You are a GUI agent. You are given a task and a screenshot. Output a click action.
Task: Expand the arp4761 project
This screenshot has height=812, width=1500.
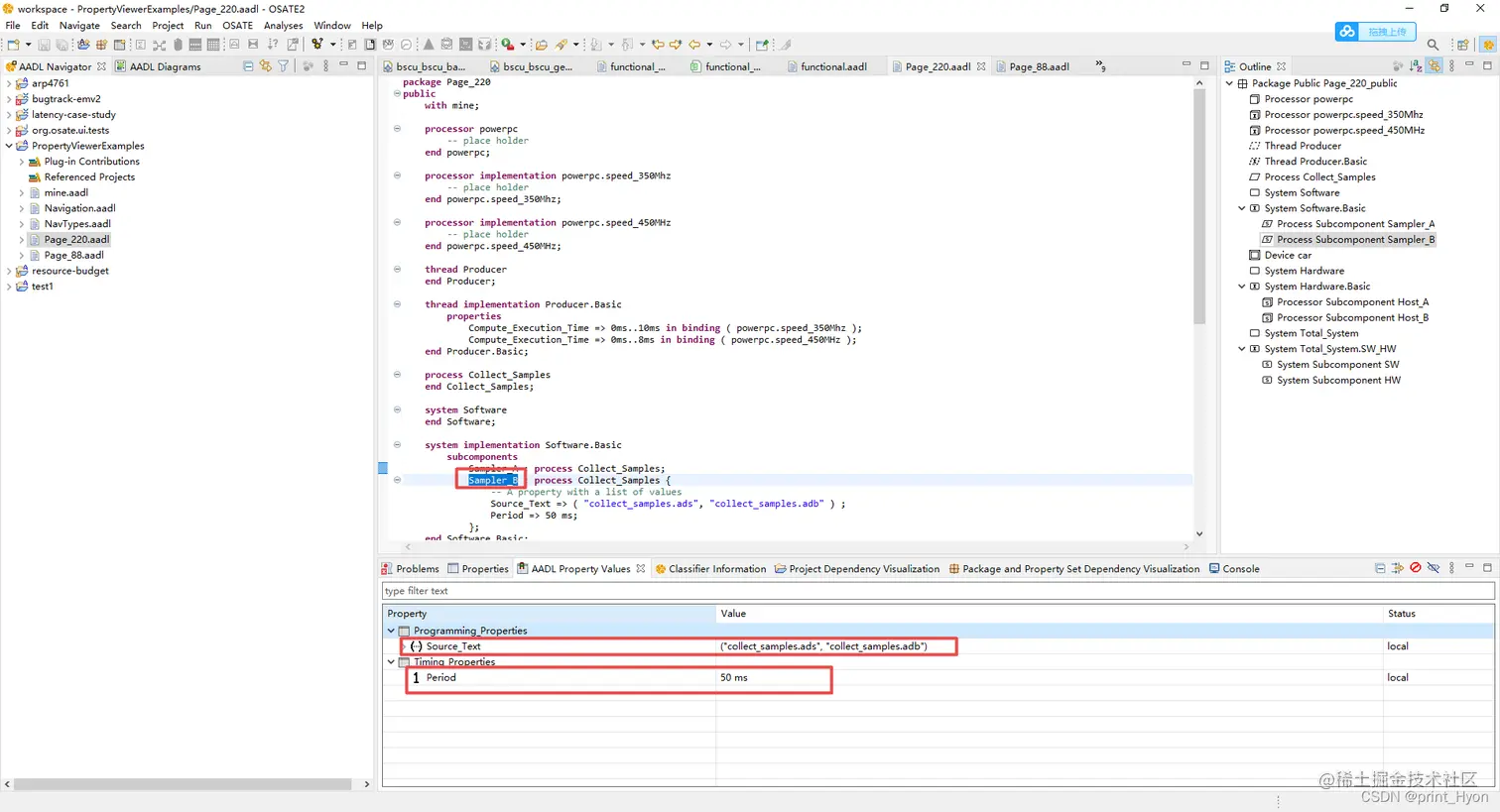tap(9, 83)
